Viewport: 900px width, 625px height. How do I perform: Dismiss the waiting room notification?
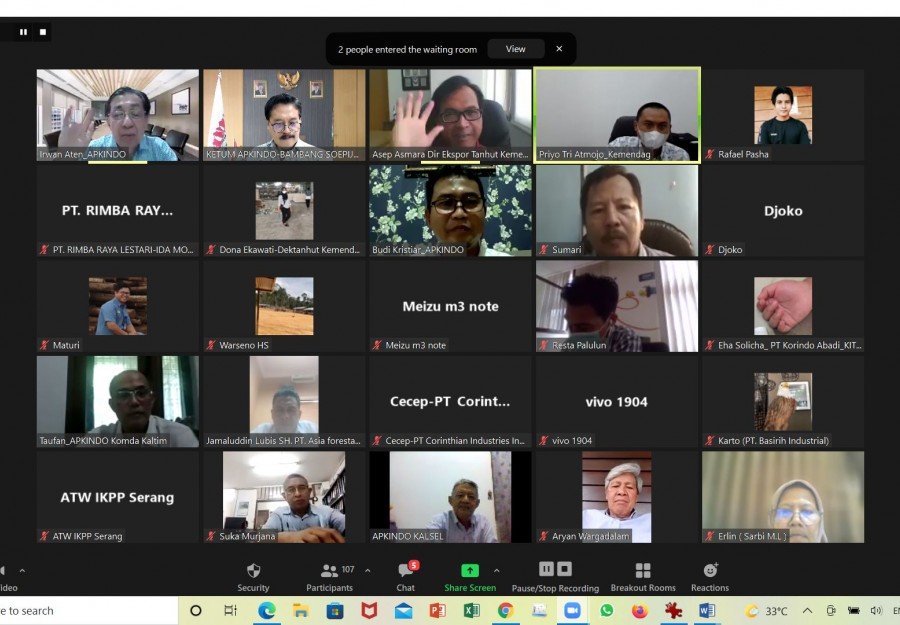click(x=559, y=49)
